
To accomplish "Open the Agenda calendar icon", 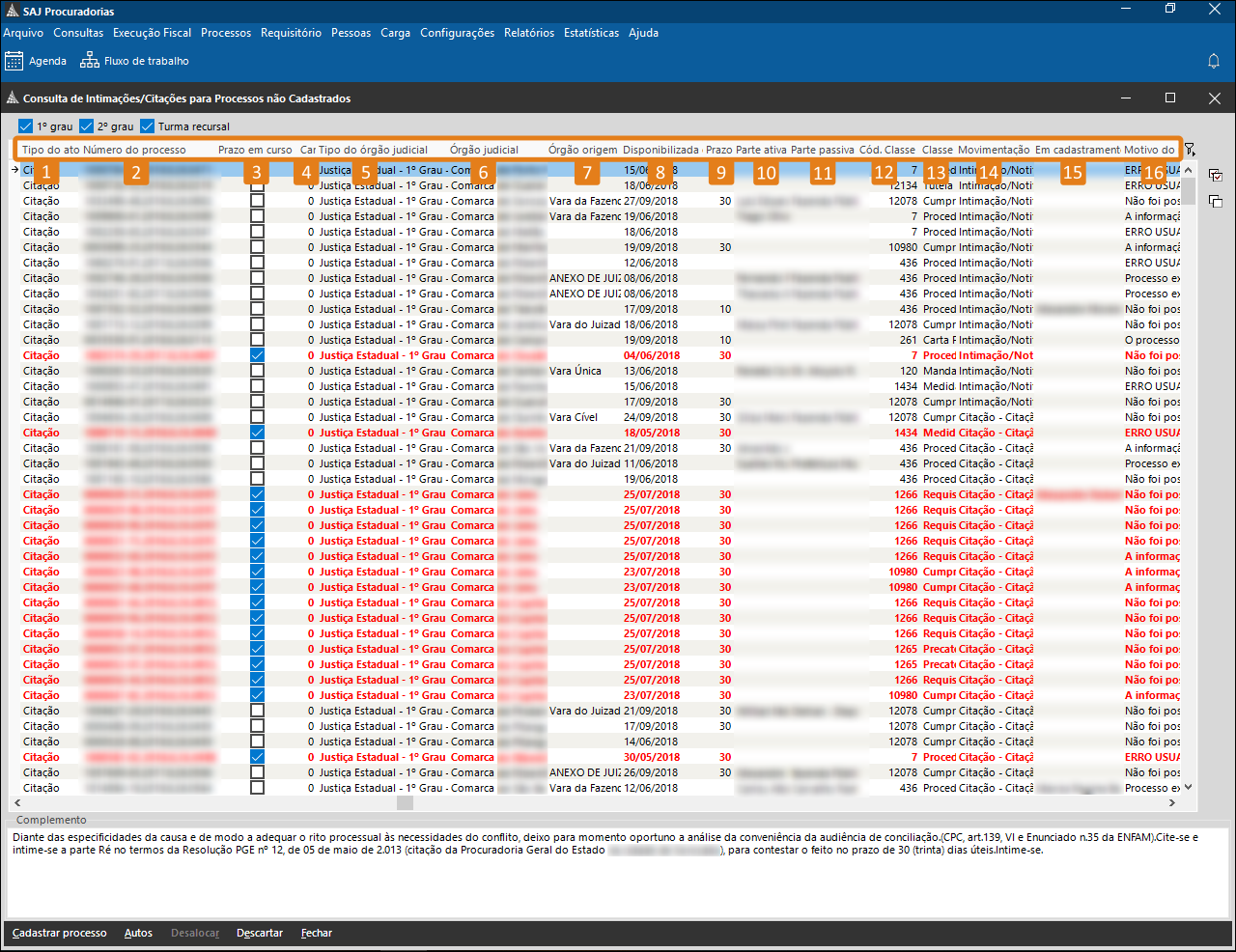I will tap(14, 61).
